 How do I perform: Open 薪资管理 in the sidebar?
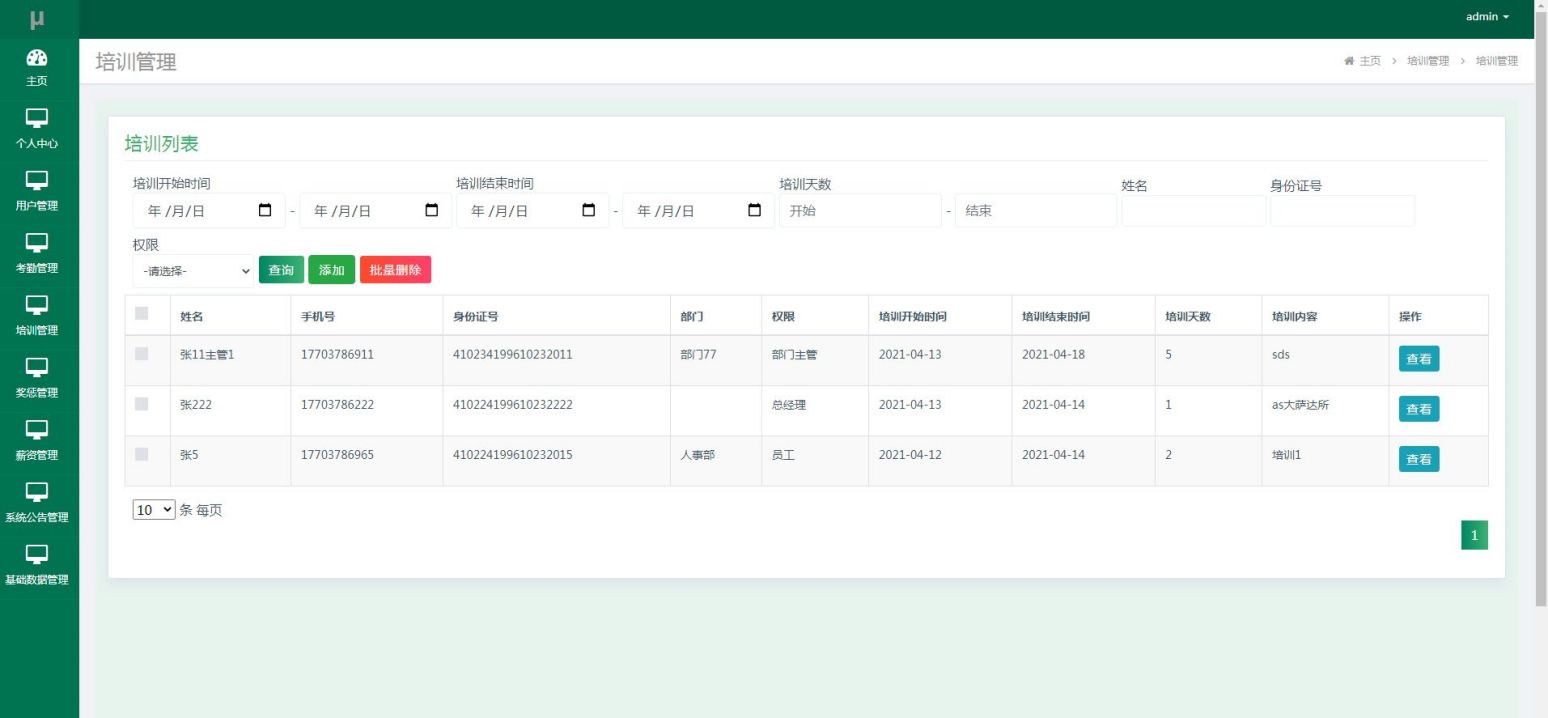(x=37, y=441)
